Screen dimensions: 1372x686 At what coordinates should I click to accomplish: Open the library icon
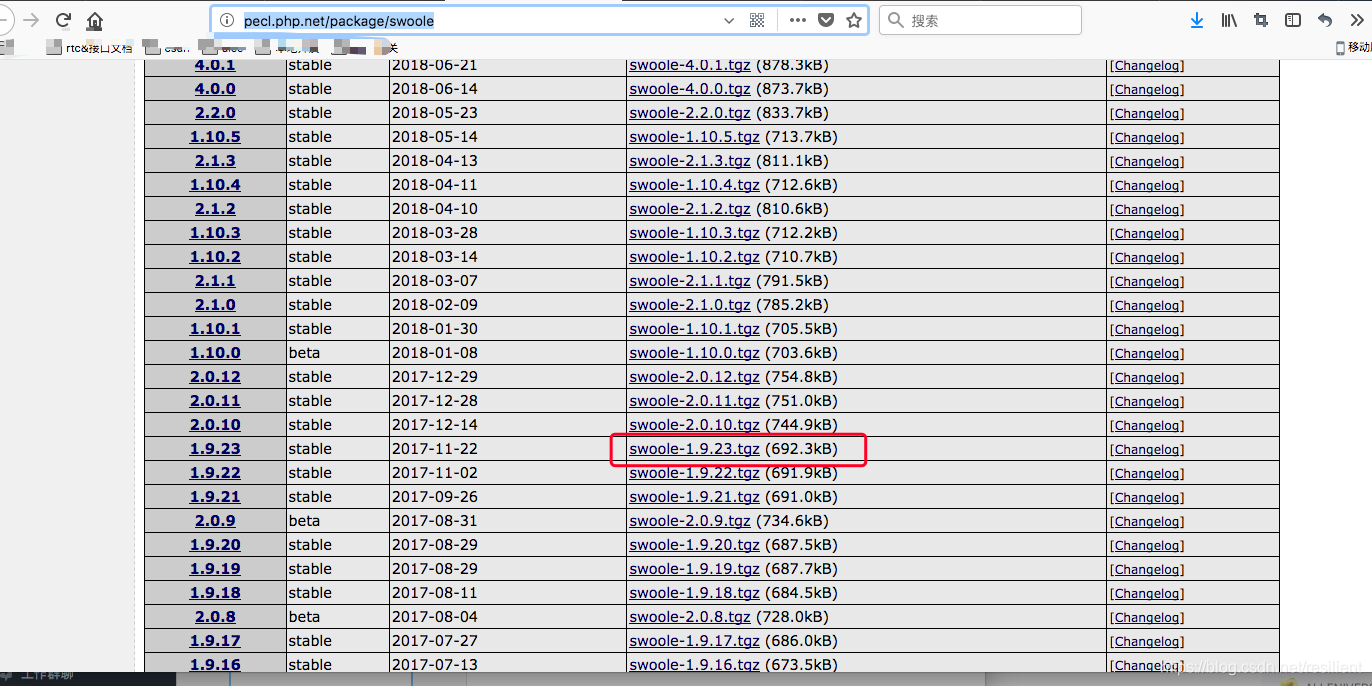coord(1229,20)
